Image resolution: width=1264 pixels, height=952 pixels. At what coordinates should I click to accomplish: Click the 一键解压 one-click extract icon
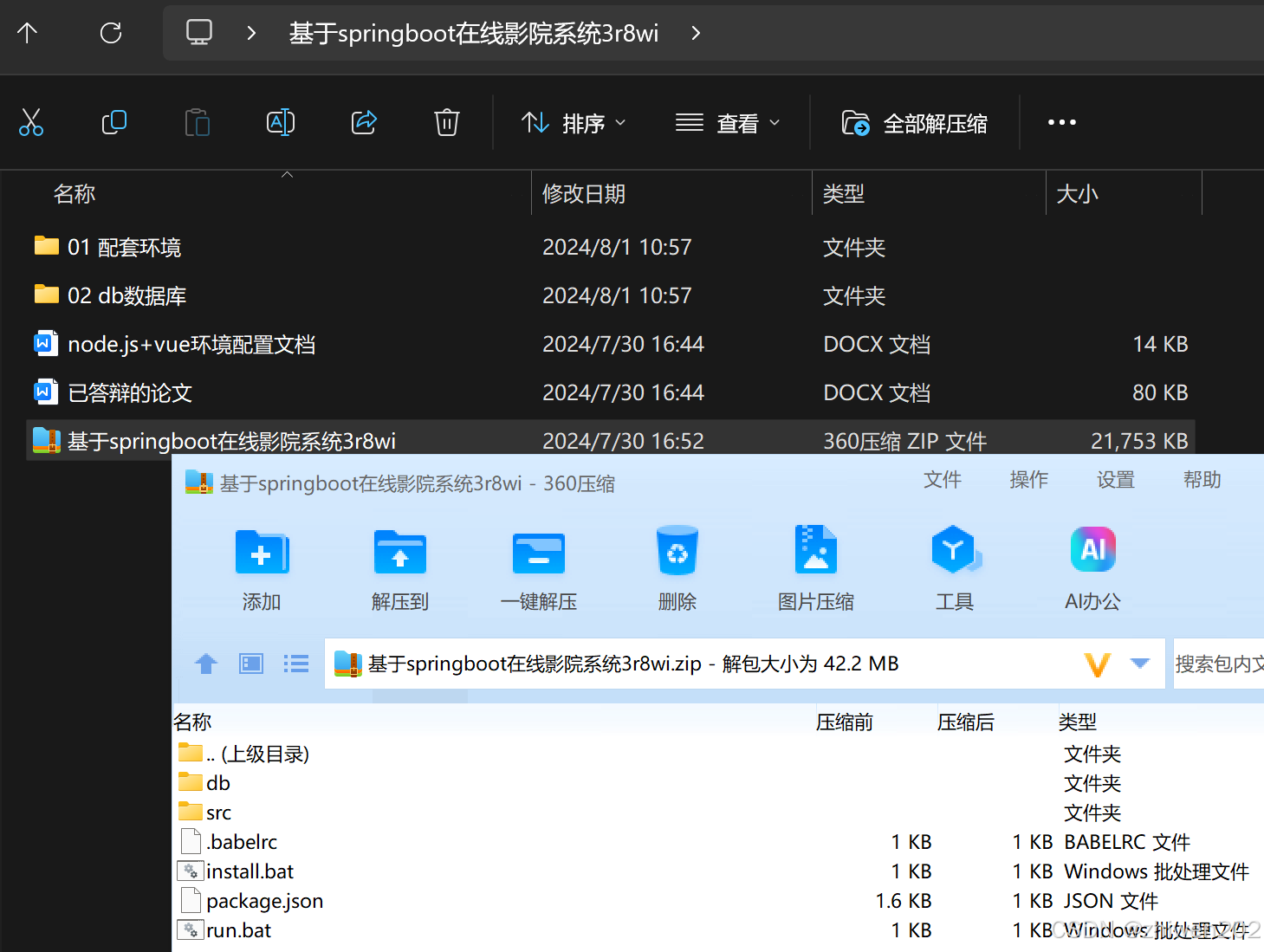point(539,568)
